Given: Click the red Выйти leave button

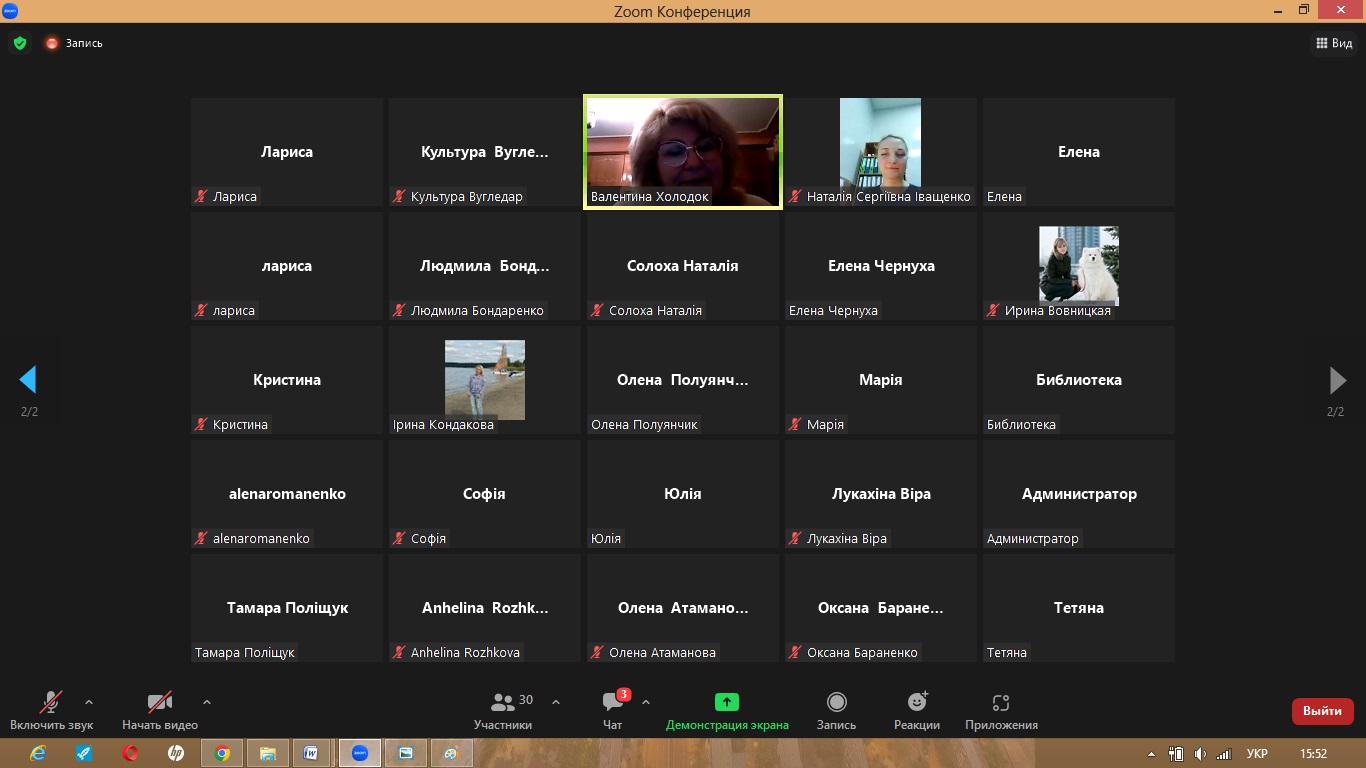Looking at the screenshot, I should pos(1322,711).
